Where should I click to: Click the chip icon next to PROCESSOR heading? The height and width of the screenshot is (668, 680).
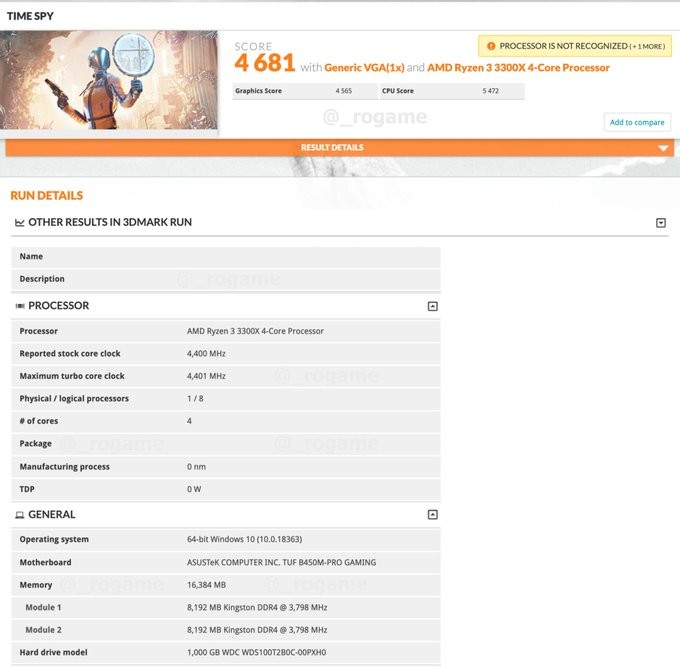coord(20,306)
